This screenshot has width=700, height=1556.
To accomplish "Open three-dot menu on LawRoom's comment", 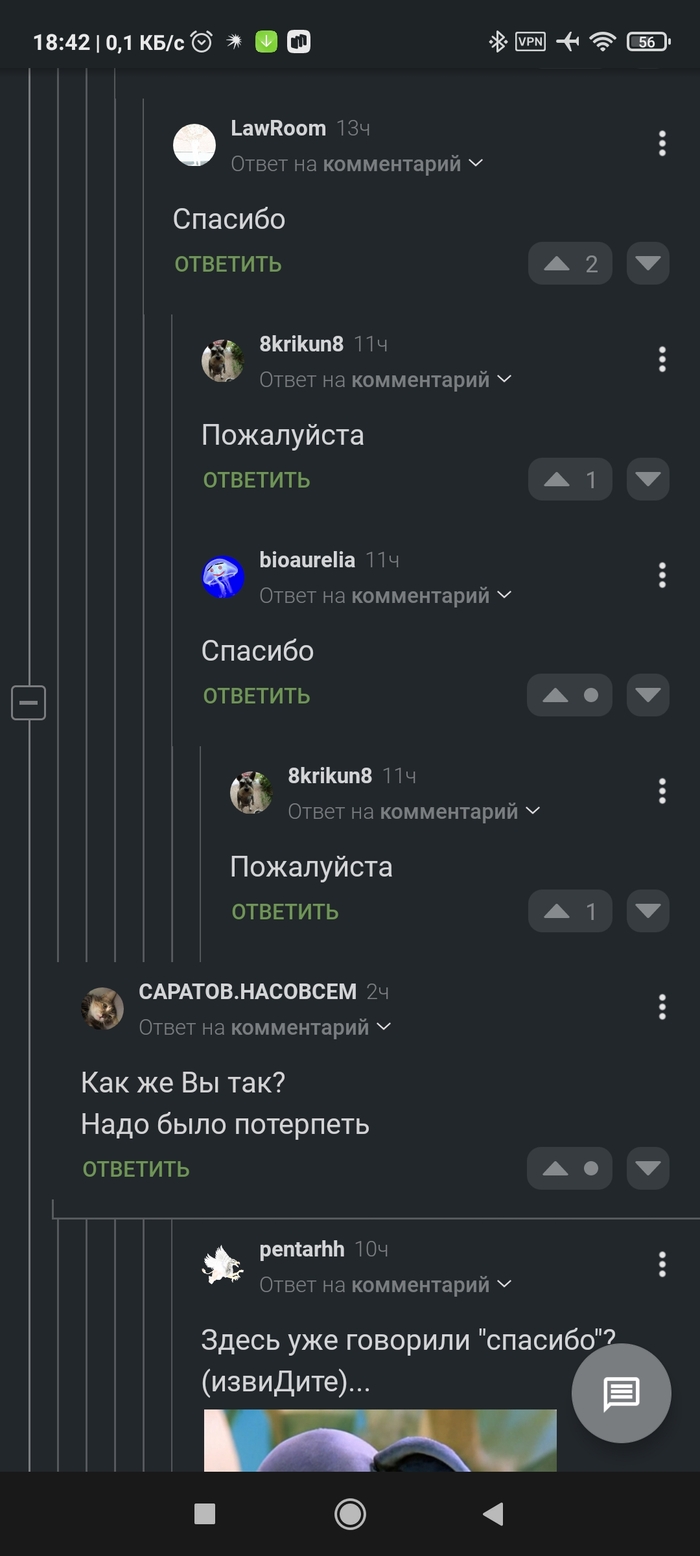I will (661, 144).
